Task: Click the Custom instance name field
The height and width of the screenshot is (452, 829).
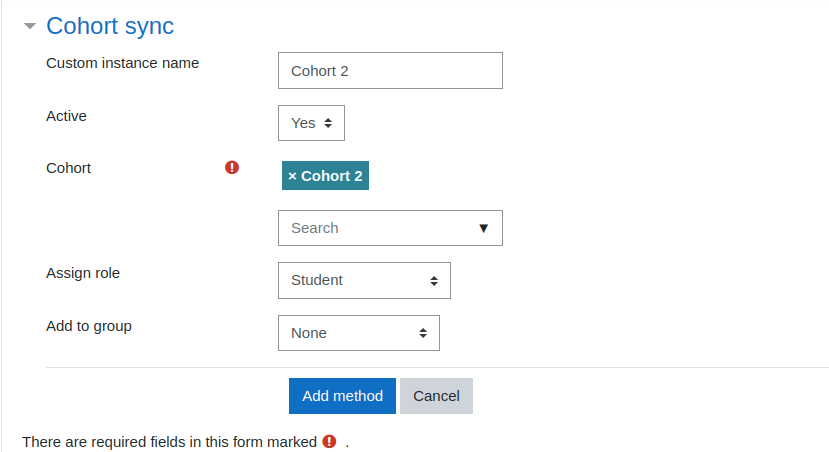Action: [390, 70]
